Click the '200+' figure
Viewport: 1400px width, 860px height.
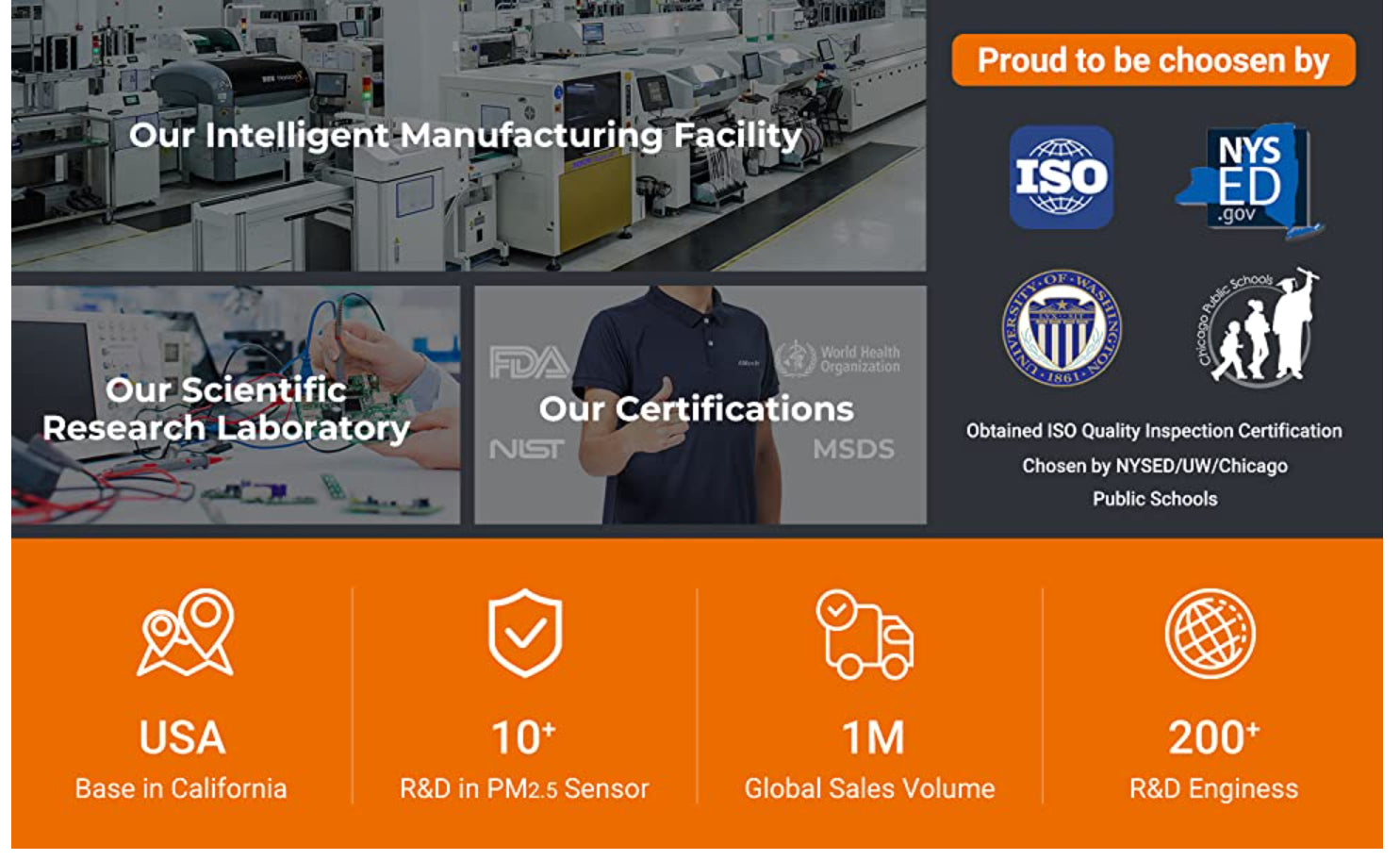pos(1213,737)
